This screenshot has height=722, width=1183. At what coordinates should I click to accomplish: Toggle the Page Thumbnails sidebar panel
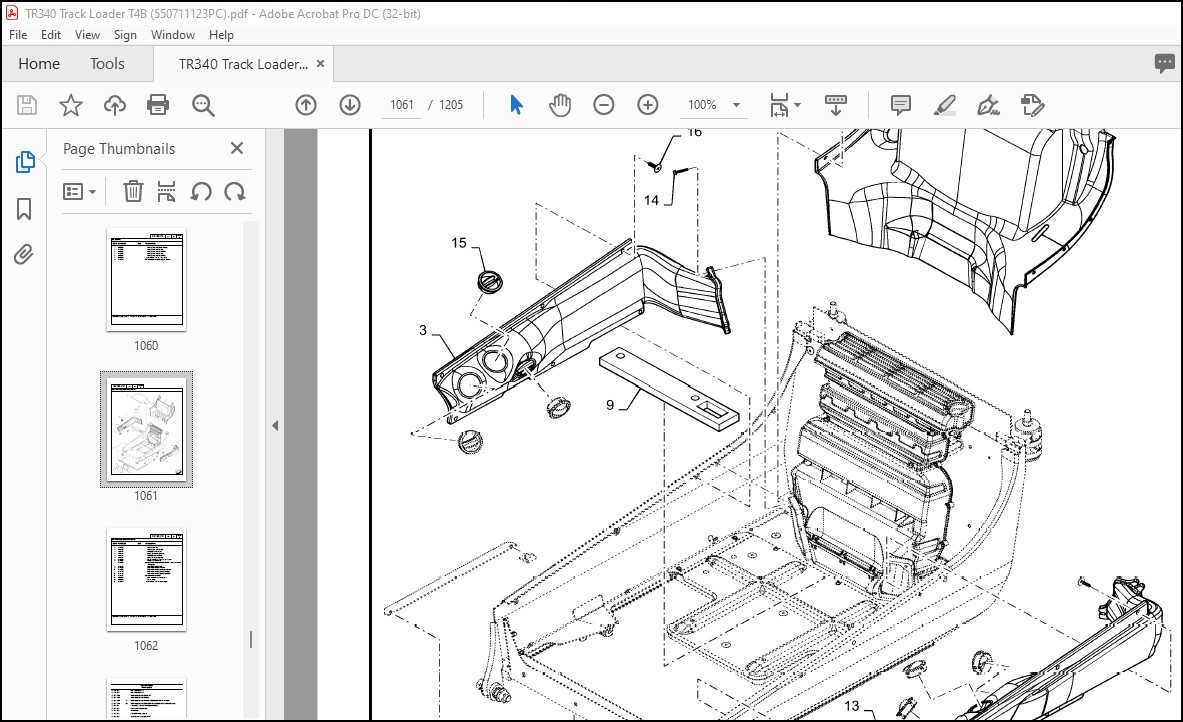(24, 161)
